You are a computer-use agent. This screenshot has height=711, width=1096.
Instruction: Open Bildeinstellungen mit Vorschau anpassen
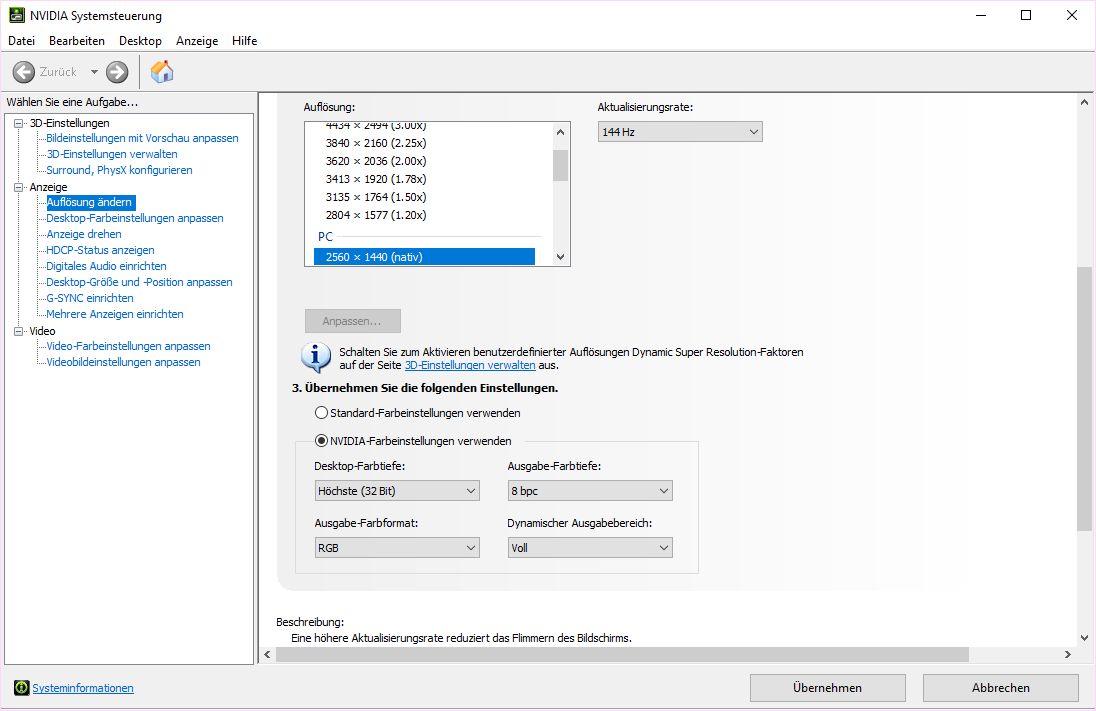(143, 138)
